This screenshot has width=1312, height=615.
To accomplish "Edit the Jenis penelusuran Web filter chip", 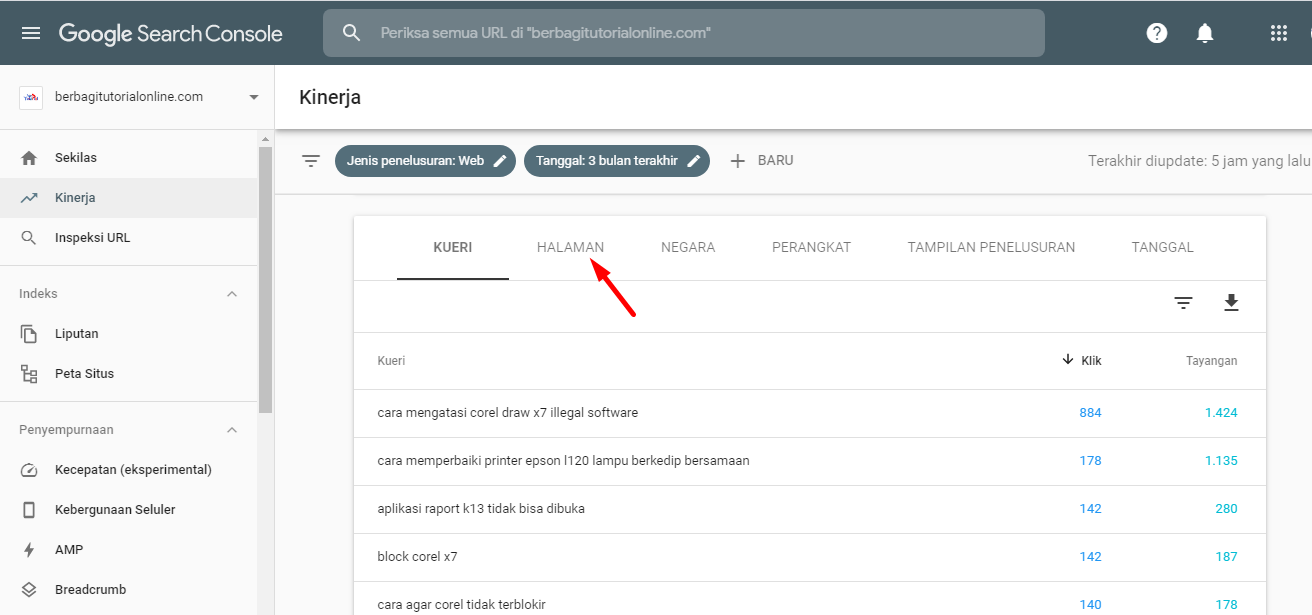I will tap(500, 160).
